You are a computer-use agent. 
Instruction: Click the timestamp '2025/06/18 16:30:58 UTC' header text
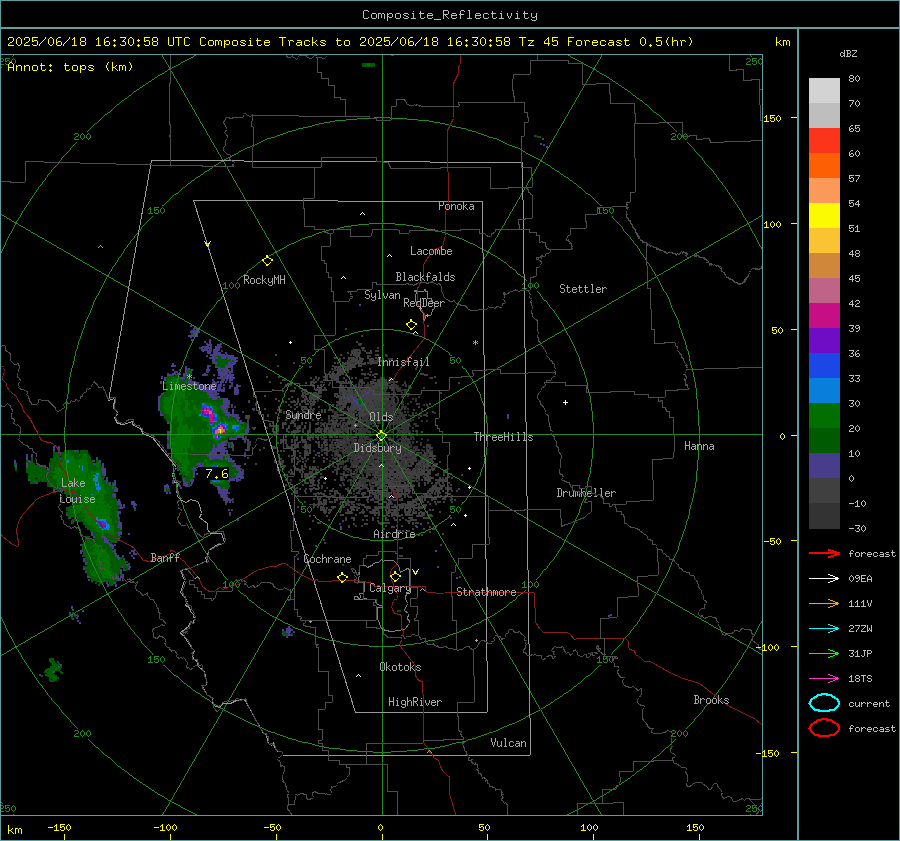point(99,42)
